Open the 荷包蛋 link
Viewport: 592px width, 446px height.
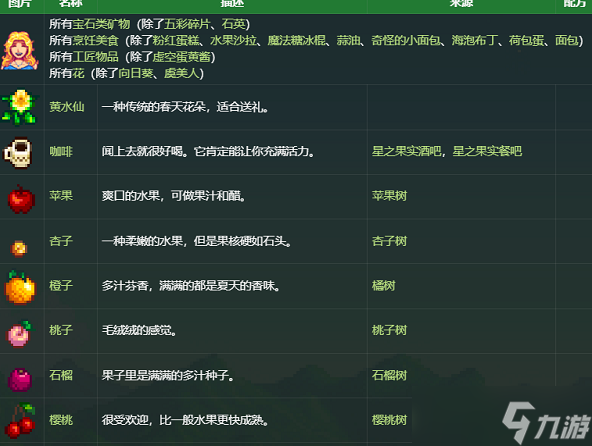(526, 40)
